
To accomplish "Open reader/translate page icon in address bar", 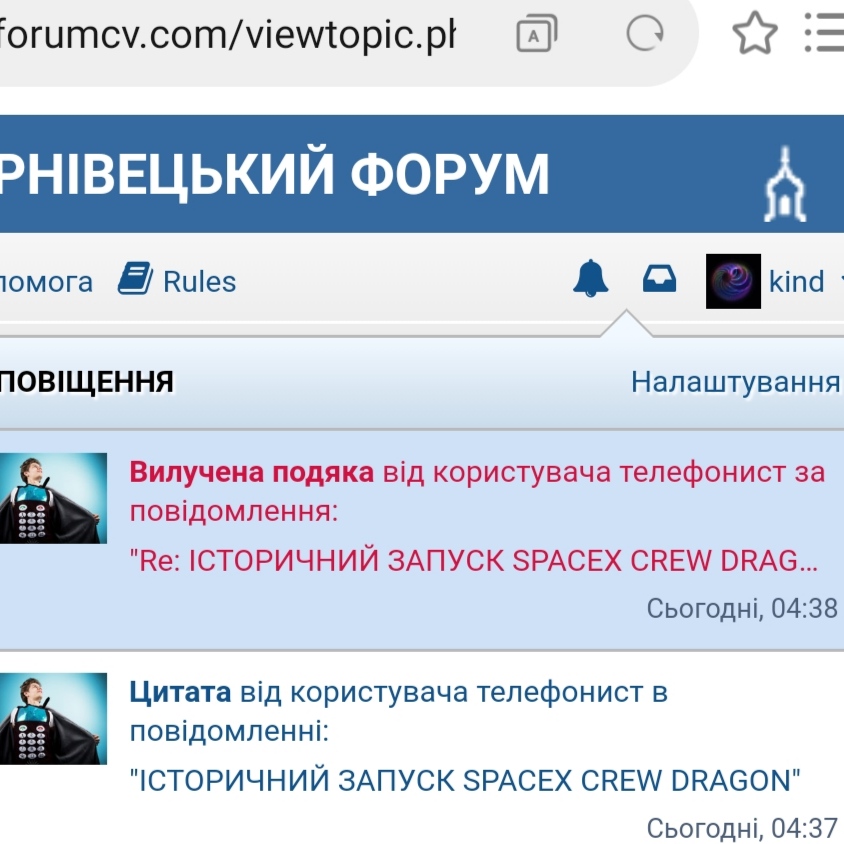I will pyautogui.click(x=536, y=36).
